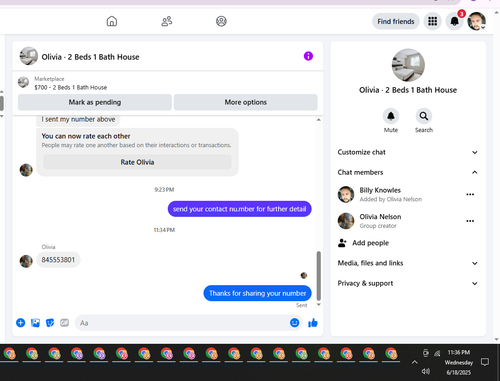Go to the Facebook Home icon
The width and height of the screenshot is (500, 381).
pos(112,21)
